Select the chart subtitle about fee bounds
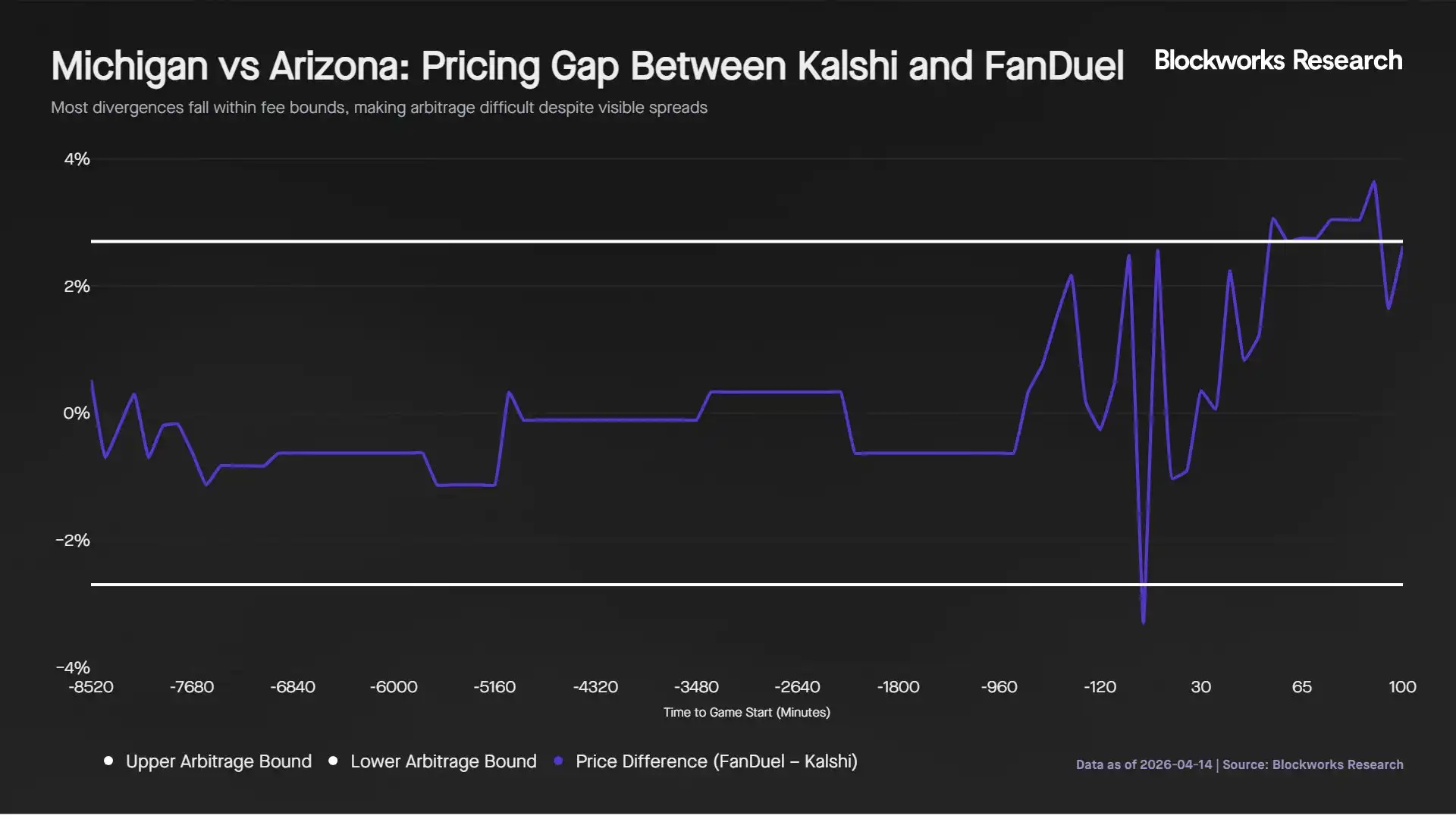This screenshot has width=1456, height=819. 379,108
